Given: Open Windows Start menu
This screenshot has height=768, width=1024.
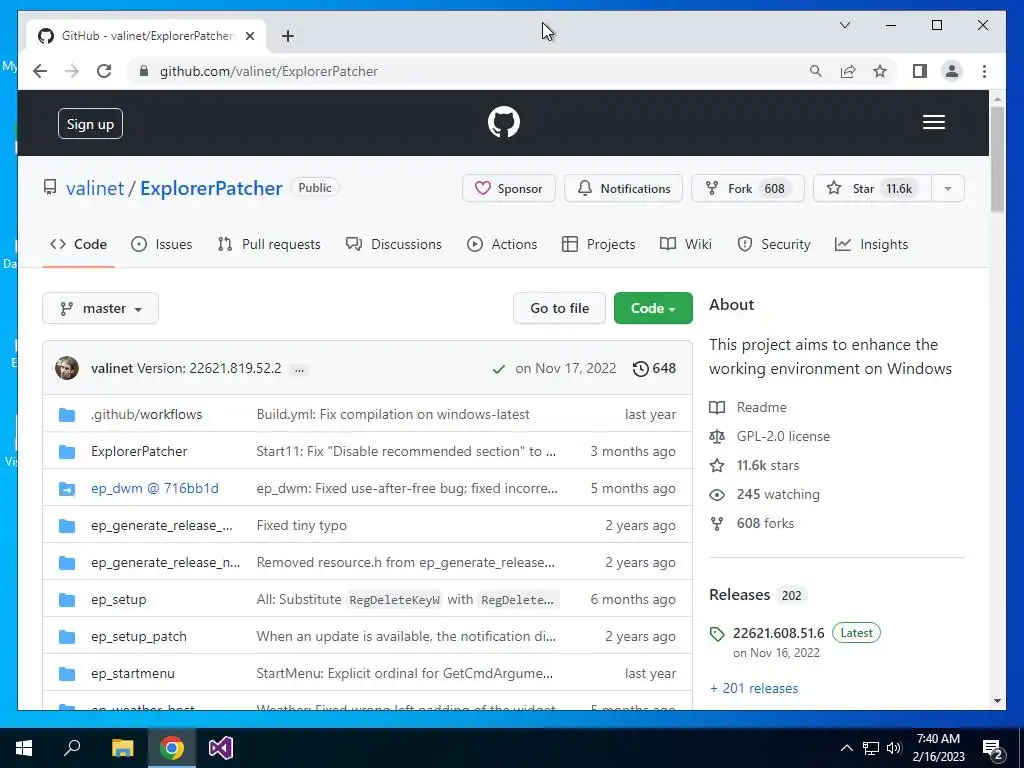Looking at the screenshot, I should click(x=24, y=748).
